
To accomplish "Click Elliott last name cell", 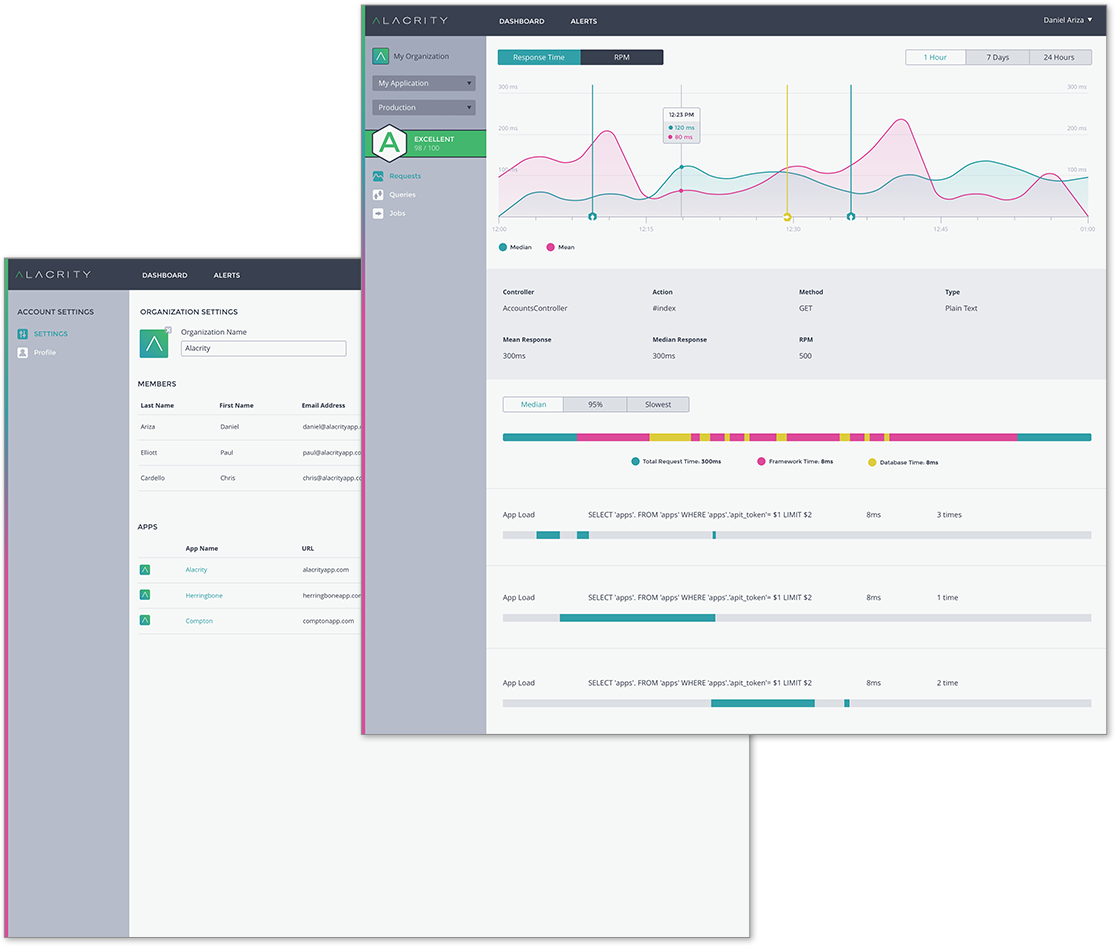I will pos(149,452).
